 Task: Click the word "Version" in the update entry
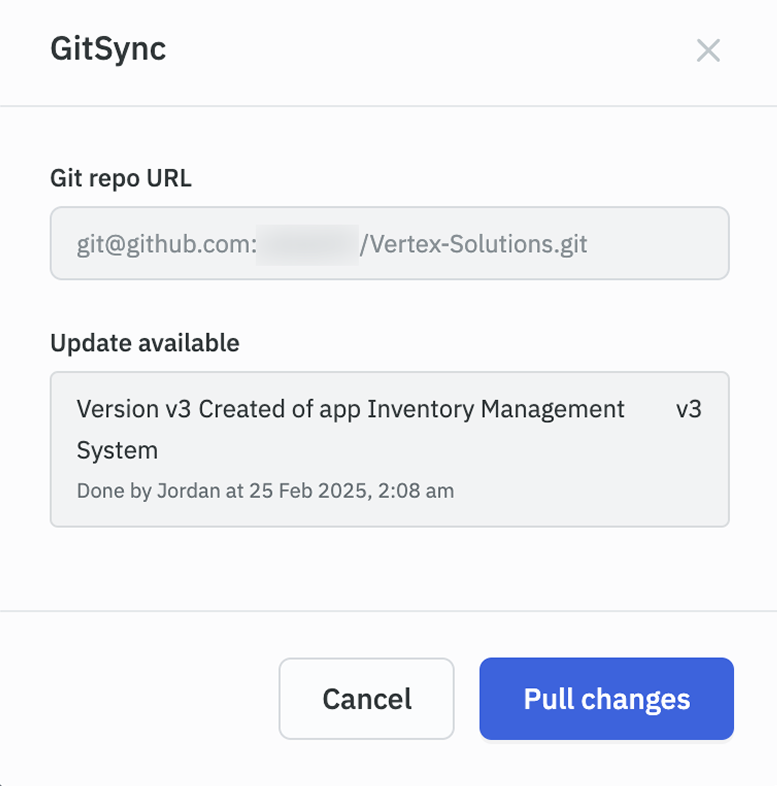pos(111,409)
